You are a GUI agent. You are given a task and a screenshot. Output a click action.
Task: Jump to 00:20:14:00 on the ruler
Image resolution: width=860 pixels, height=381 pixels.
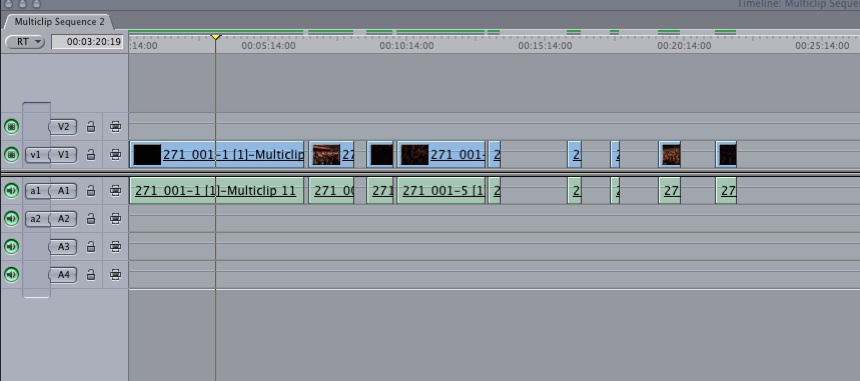point(684,46)
